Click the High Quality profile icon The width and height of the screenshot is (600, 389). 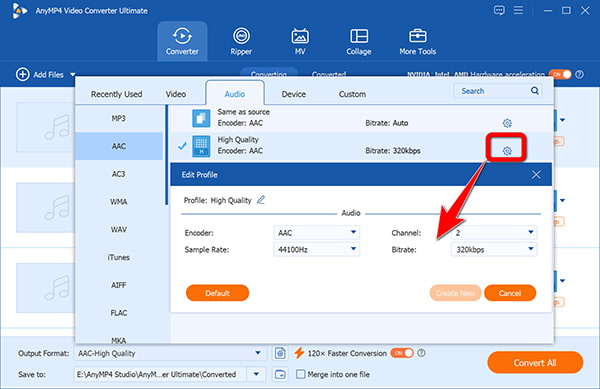[201, 146]
